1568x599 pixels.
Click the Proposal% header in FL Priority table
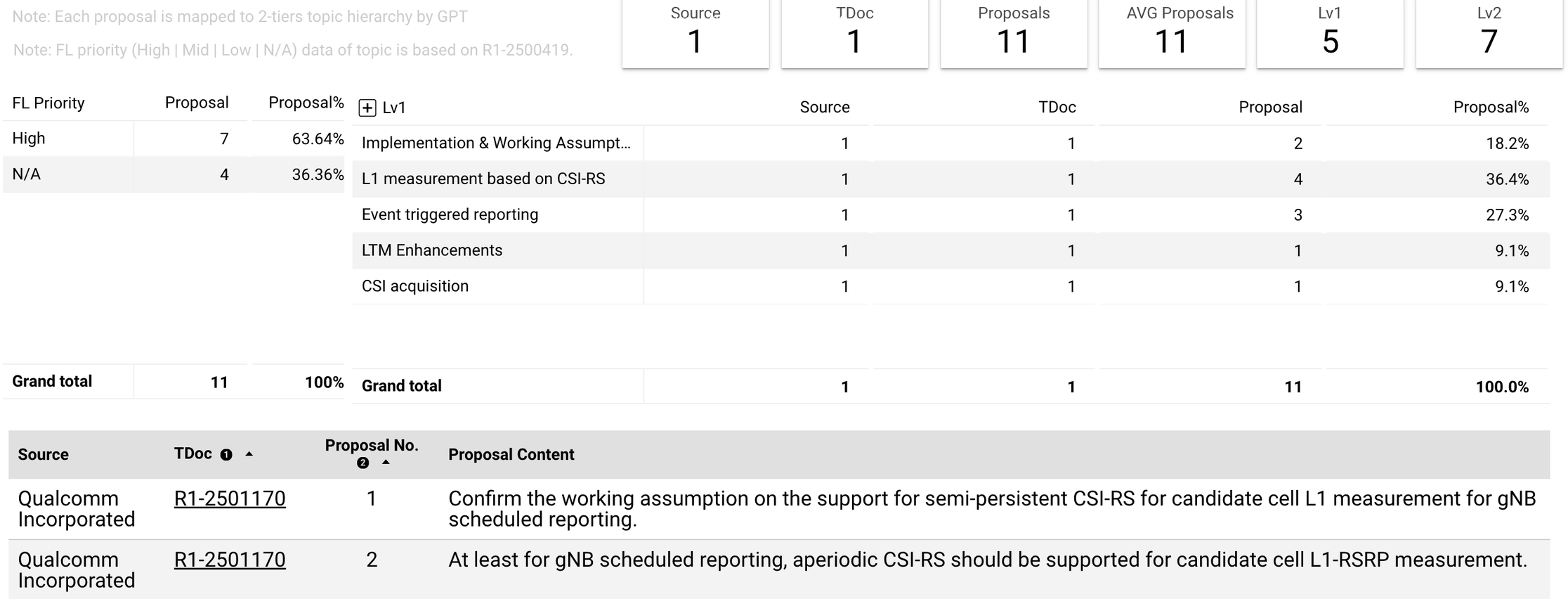tap(306, 103)
